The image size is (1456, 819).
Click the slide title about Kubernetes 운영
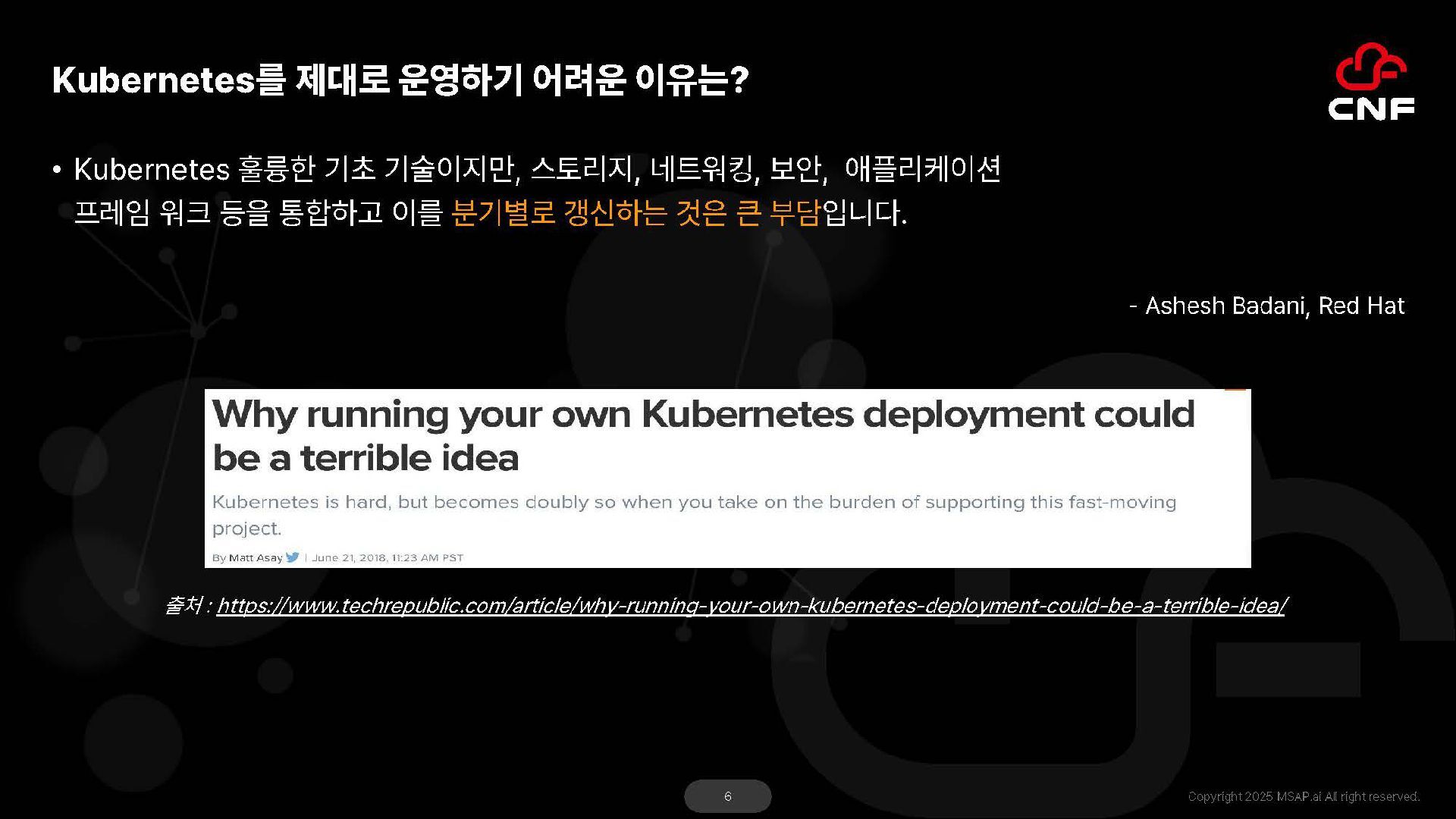click(x=400, y=81)
